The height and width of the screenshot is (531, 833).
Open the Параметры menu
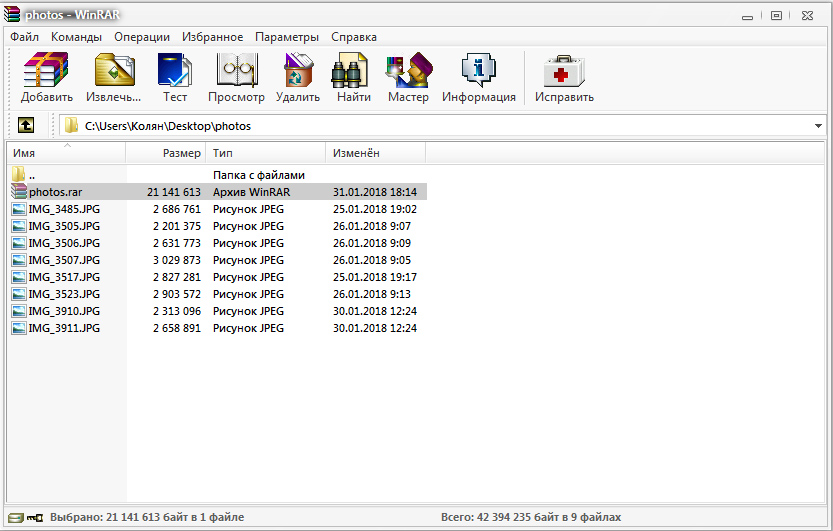(x=287, y=37)
